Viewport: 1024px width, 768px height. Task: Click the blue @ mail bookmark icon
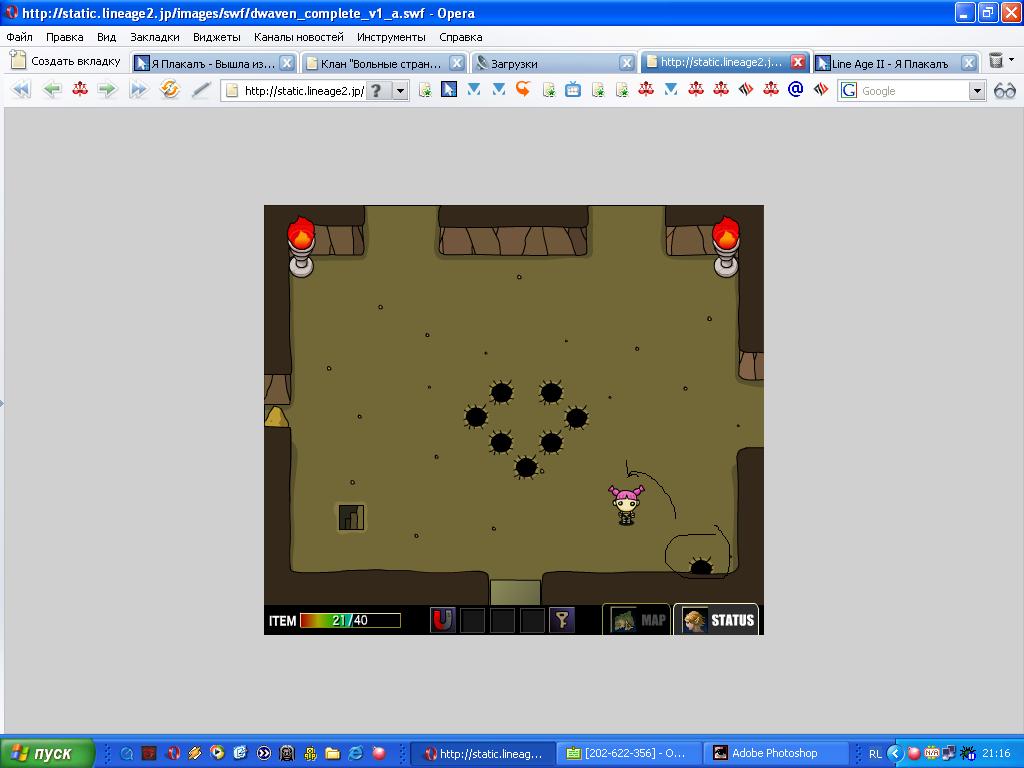pos(795,89)
